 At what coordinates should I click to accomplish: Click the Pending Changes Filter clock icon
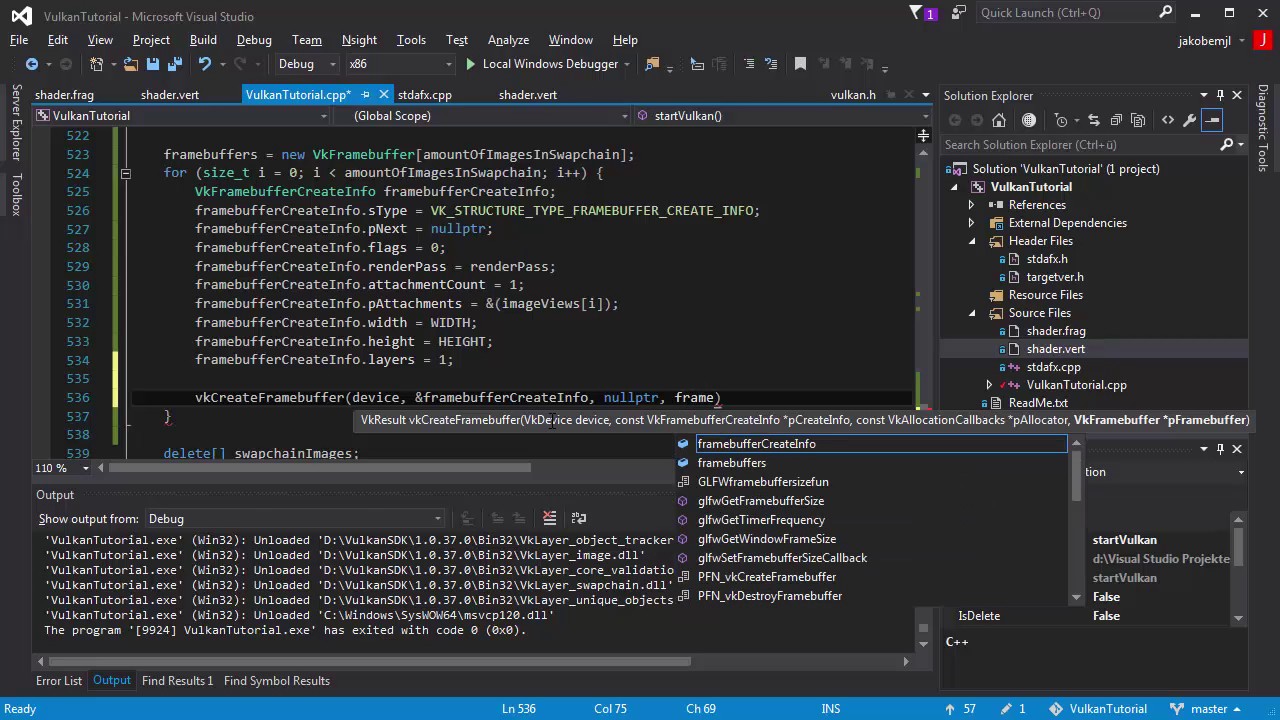[x=1062, y=120]
